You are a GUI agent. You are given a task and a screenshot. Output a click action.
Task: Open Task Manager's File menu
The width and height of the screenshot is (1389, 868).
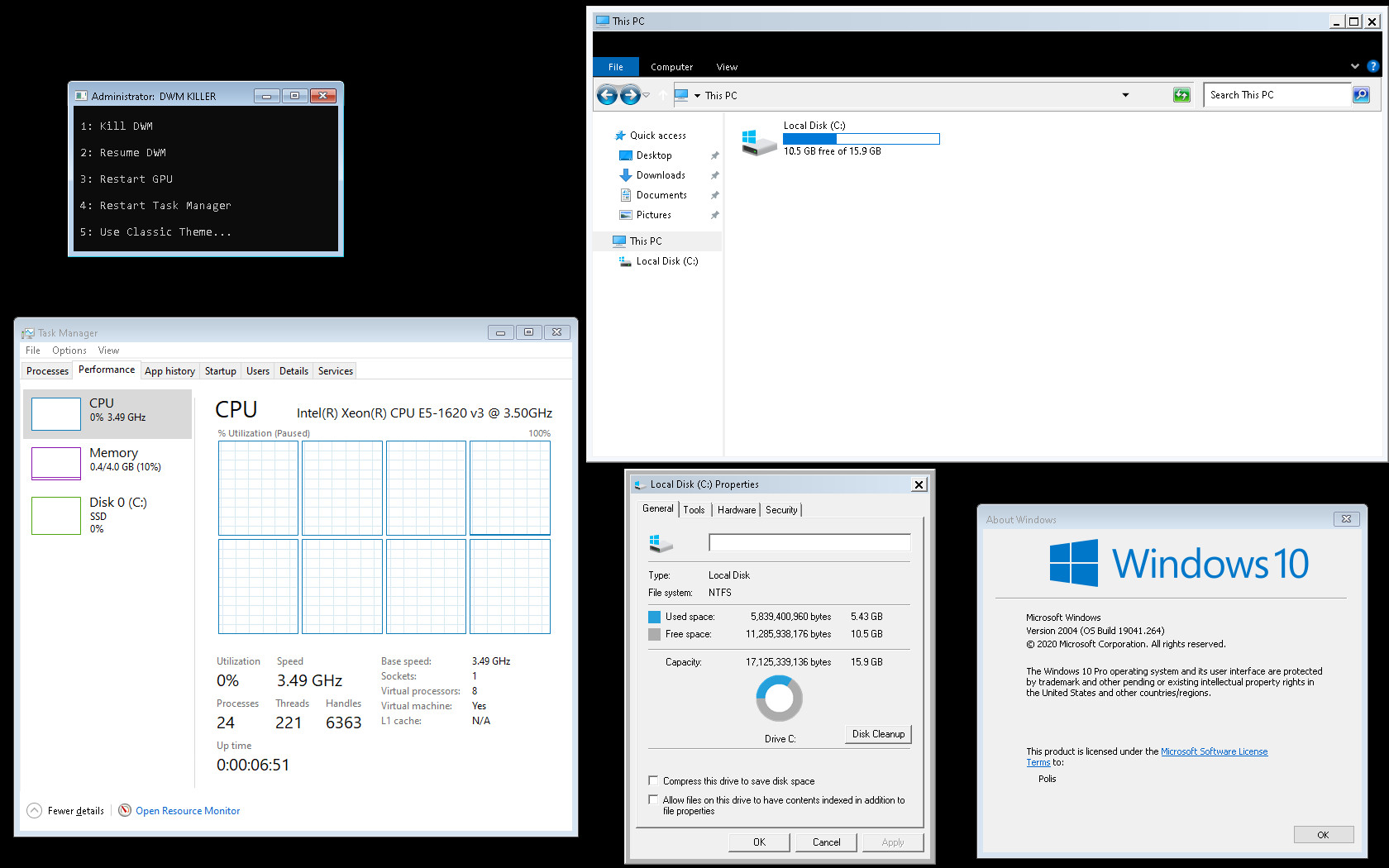tap(33, 351)
